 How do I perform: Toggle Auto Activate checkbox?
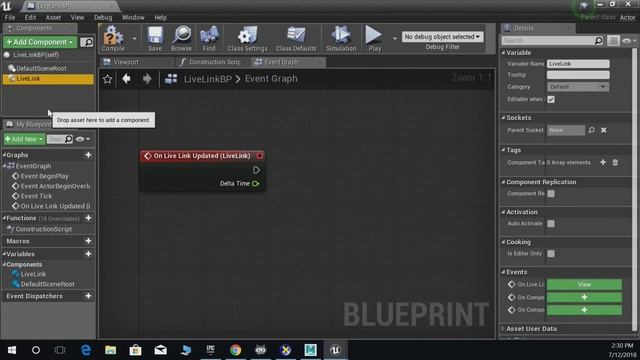(551, 224)
